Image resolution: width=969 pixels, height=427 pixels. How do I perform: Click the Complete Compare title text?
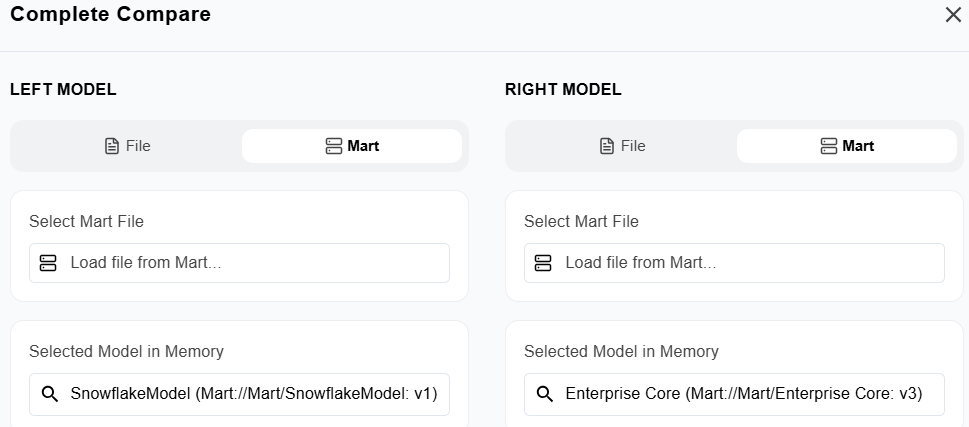[x=111, y=14]
